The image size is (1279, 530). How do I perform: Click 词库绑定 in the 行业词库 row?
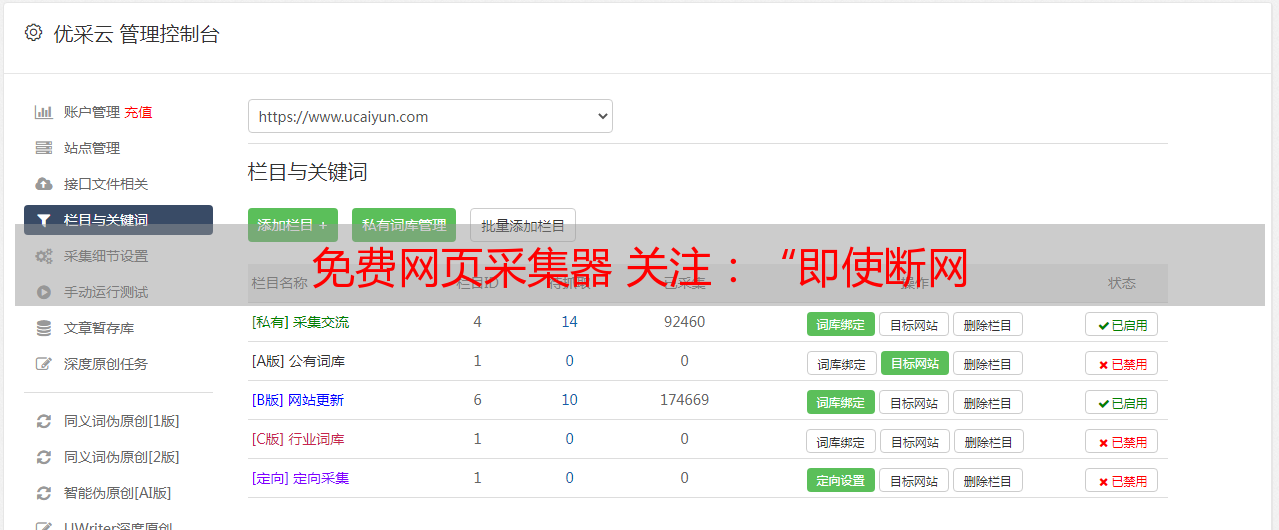click(841, 441)
